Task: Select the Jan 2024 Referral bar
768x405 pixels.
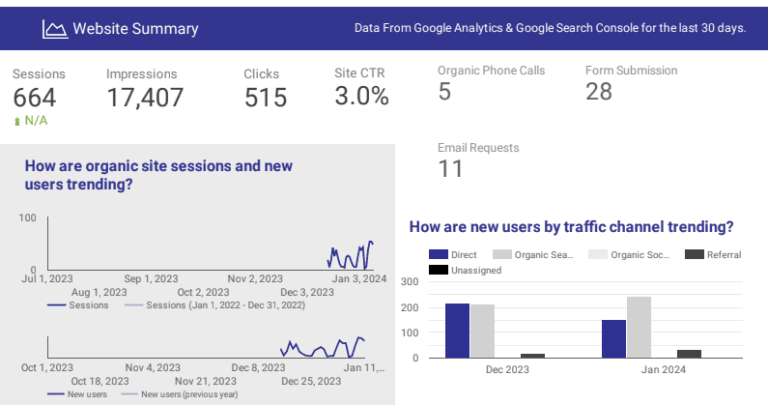Action: pos(689,353)
